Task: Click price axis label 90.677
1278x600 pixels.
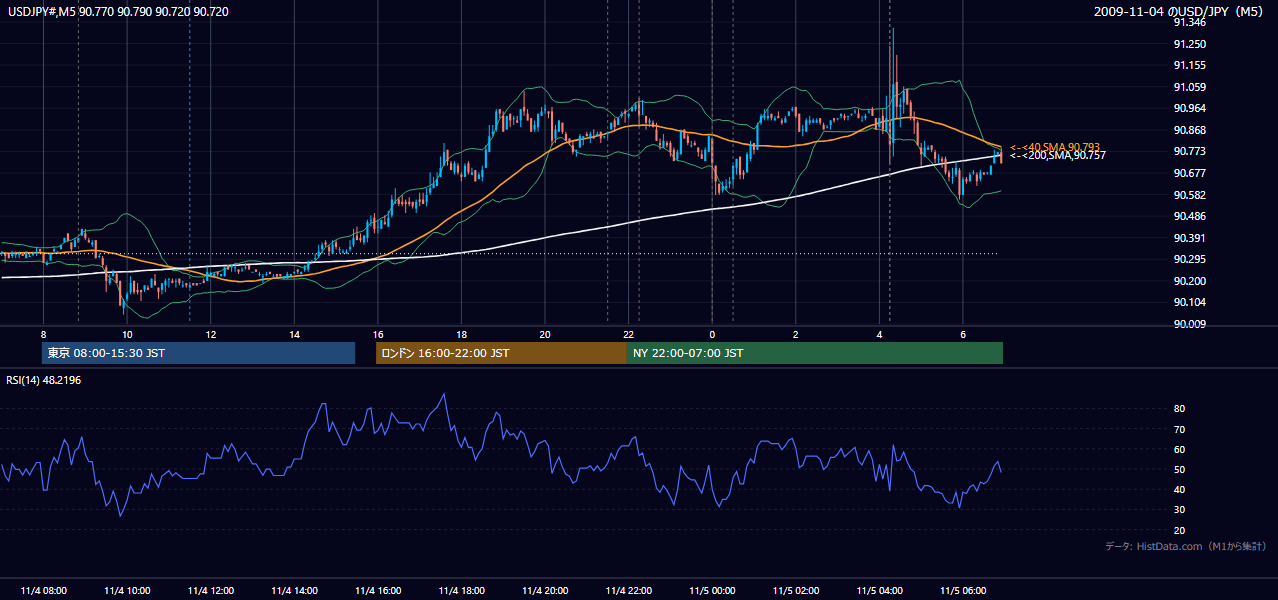Action: 1189,173
